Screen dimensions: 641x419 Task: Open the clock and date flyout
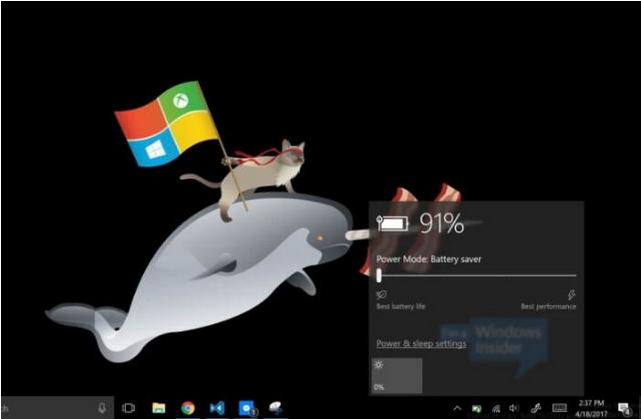click(x=592, y=408)
